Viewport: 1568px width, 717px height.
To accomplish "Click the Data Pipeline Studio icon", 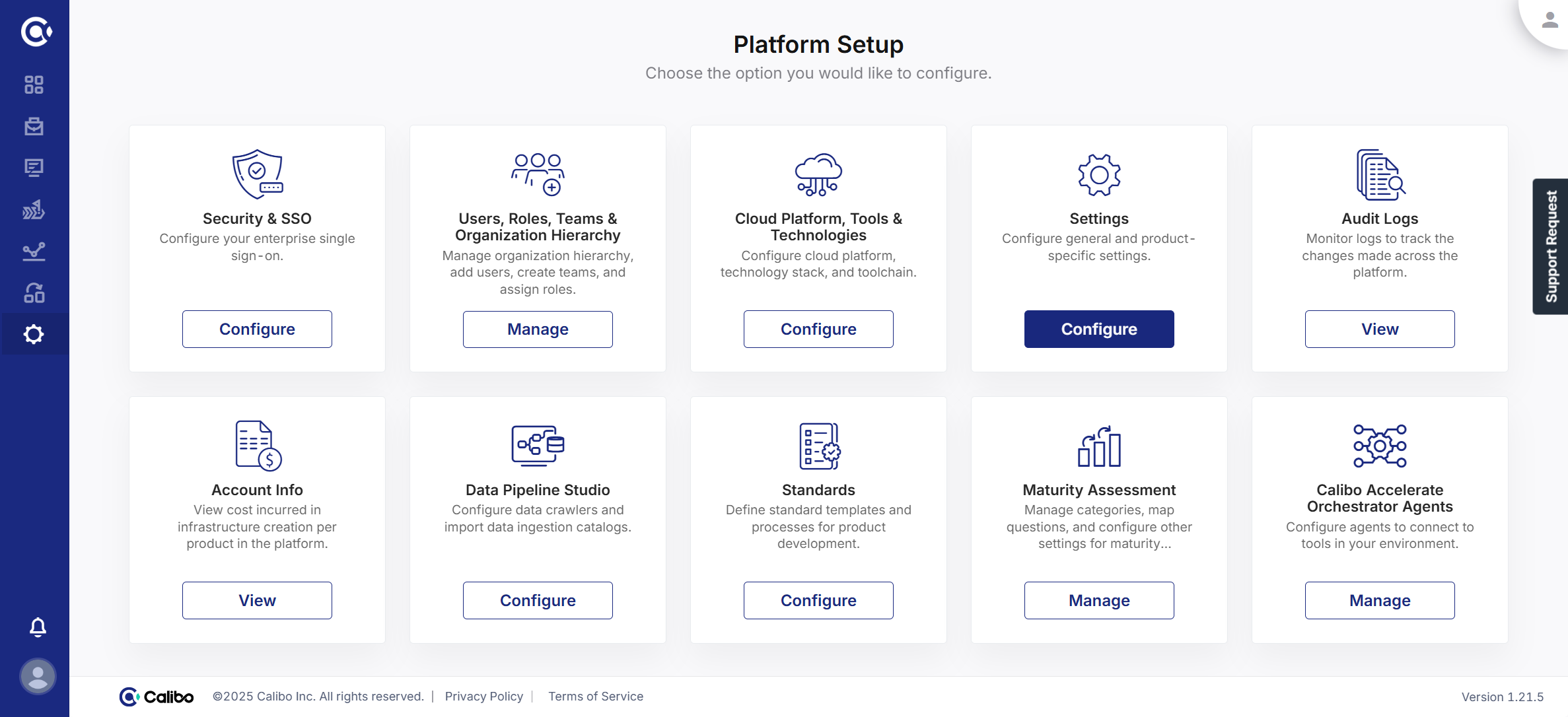I will click(538, 446).
